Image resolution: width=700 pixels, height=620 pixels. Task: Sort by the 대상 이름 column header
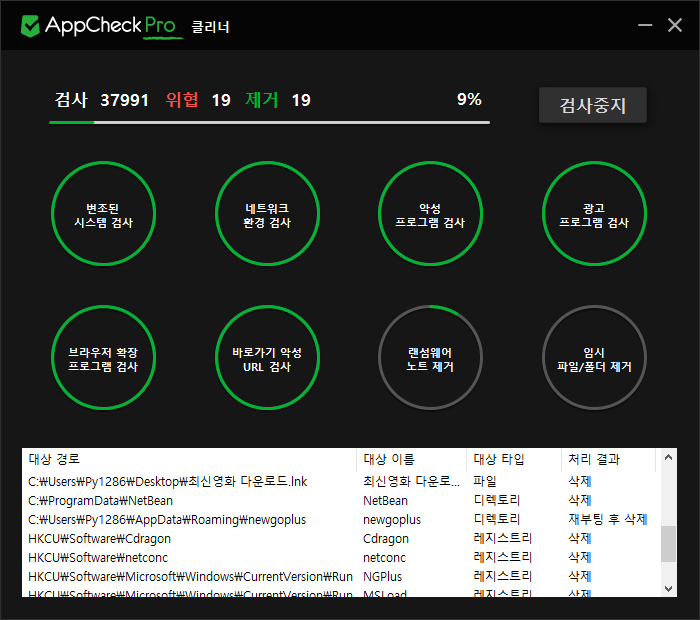[x=411, y=459]
